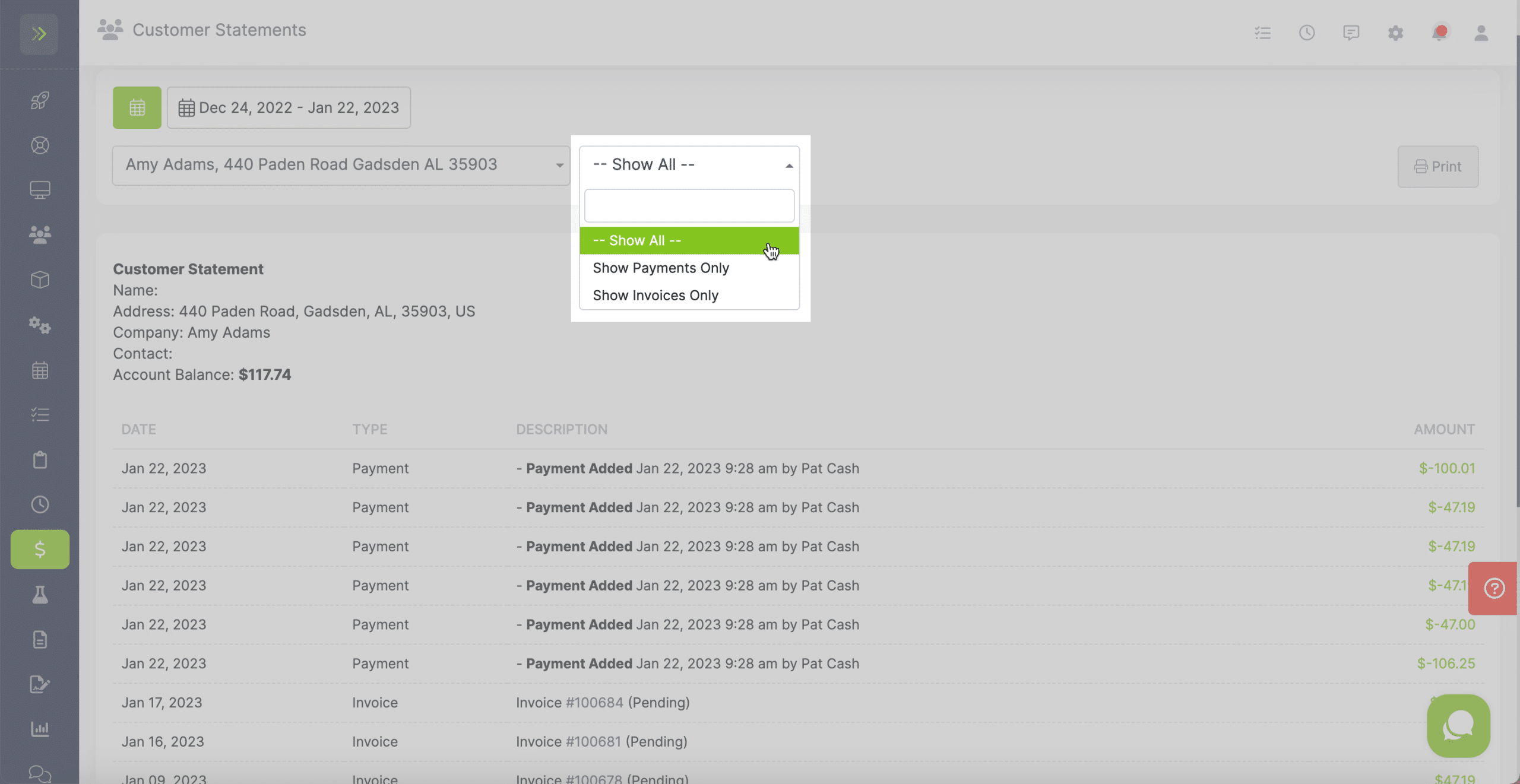Open the flask lab icon in sidebar
1520x784 pixels.
tap(40, 595)
